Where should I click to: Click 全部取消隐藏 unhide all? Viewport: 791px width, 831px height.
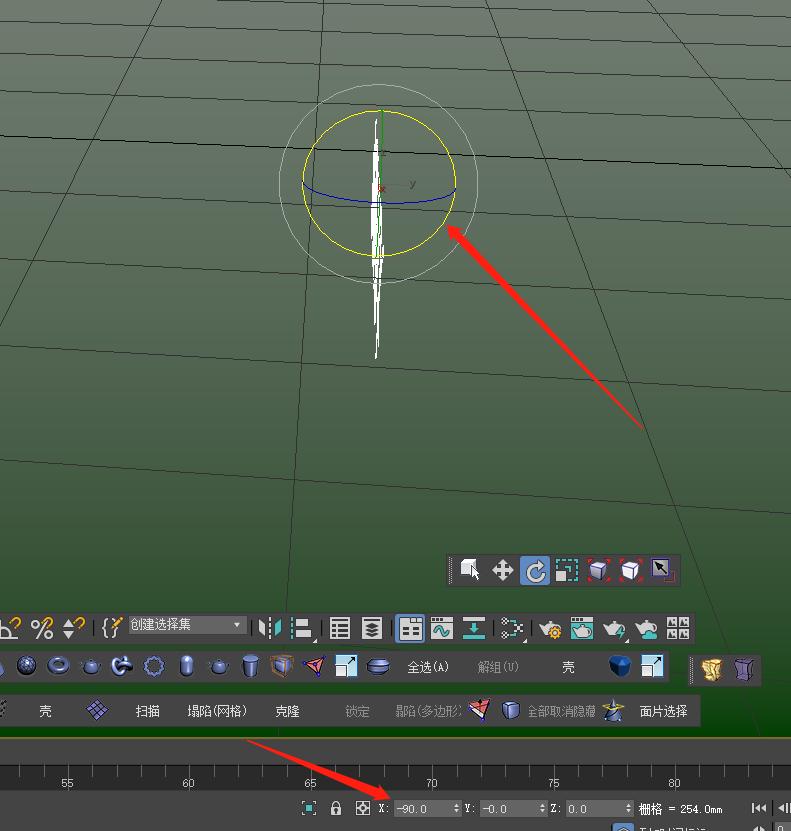point(562,711)
